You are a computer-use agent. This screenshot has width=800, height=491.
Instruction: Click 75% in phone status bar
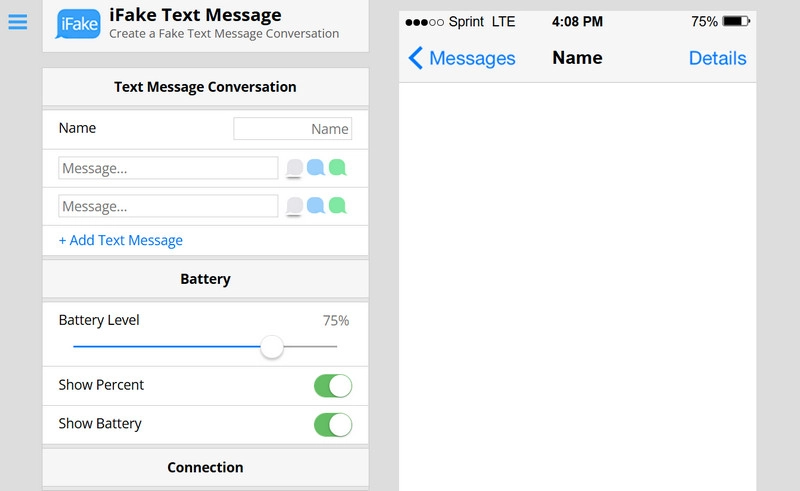pos(704,21)
